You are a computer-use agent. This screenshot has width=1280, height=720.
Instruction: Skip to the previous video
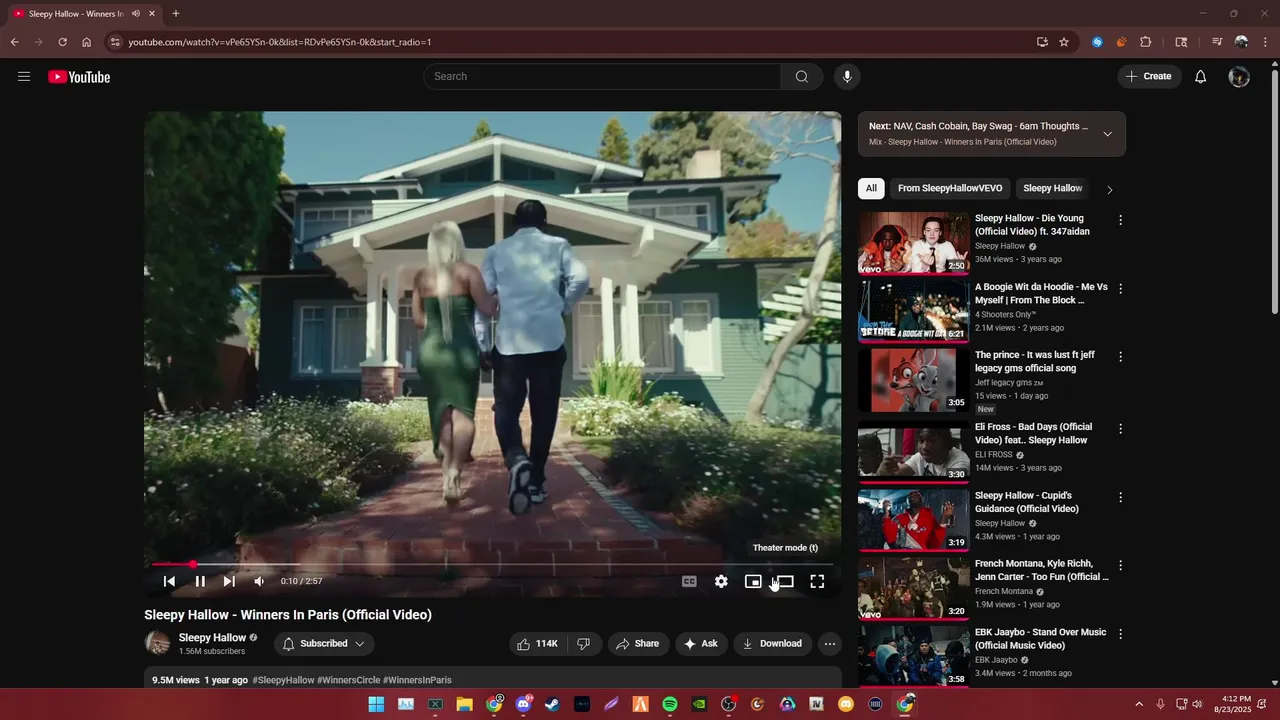(x=170, y=581)
